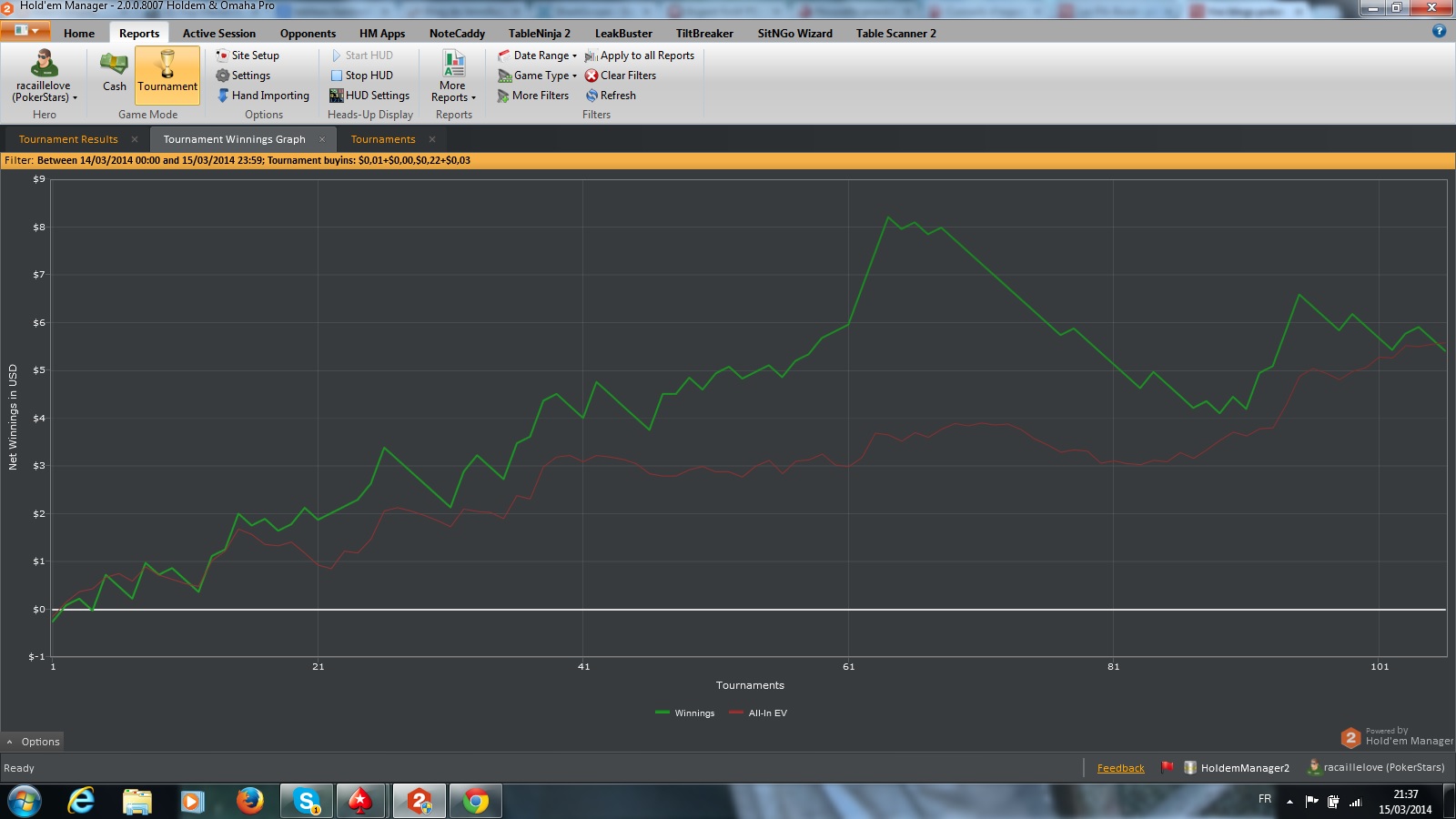
Task: Select Tournament game mode
Action: point(167,74)
